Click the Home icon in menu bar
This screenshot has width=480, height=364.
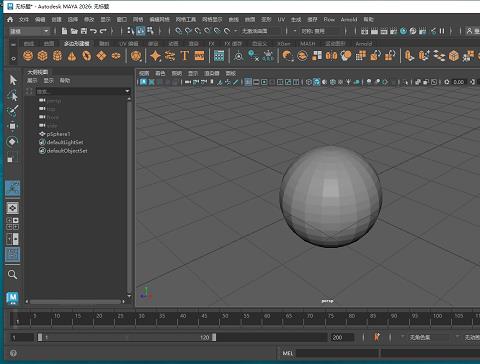click(x=10, y=19)
